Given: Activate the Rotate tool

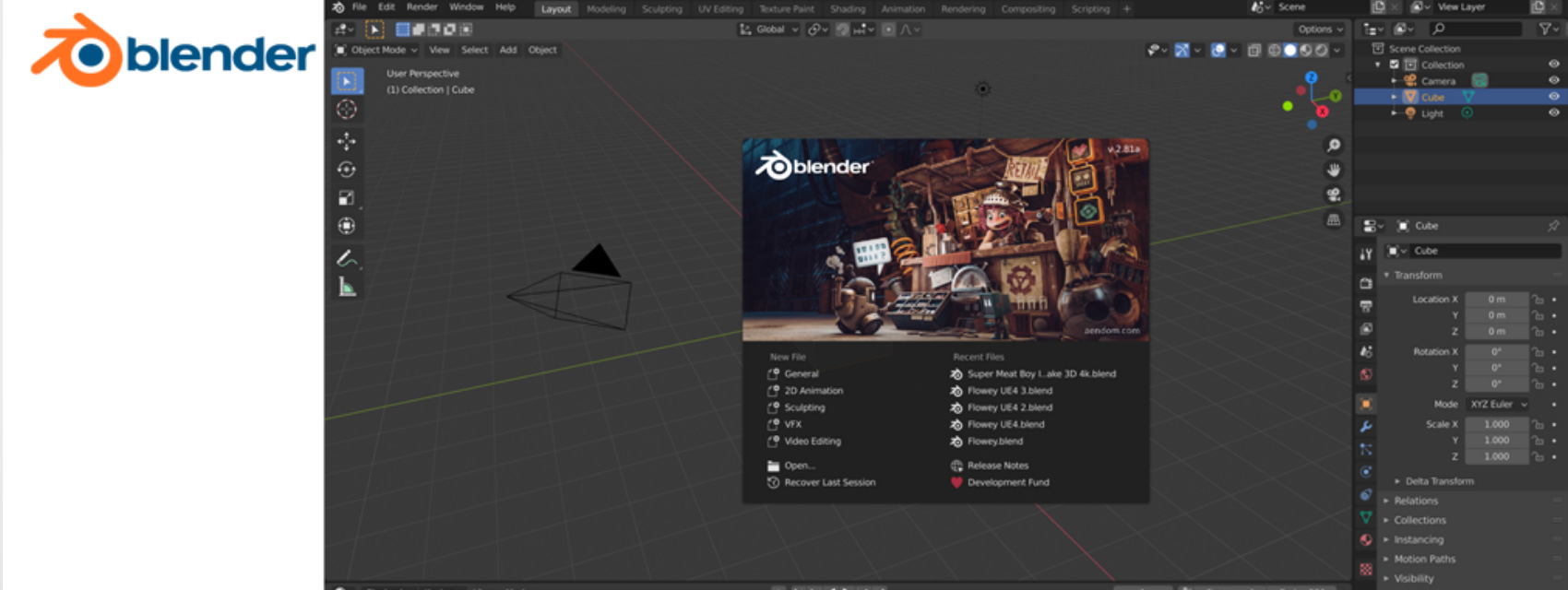Looking at the screenshot, I should pyautogui.click(x=347, y=170).
